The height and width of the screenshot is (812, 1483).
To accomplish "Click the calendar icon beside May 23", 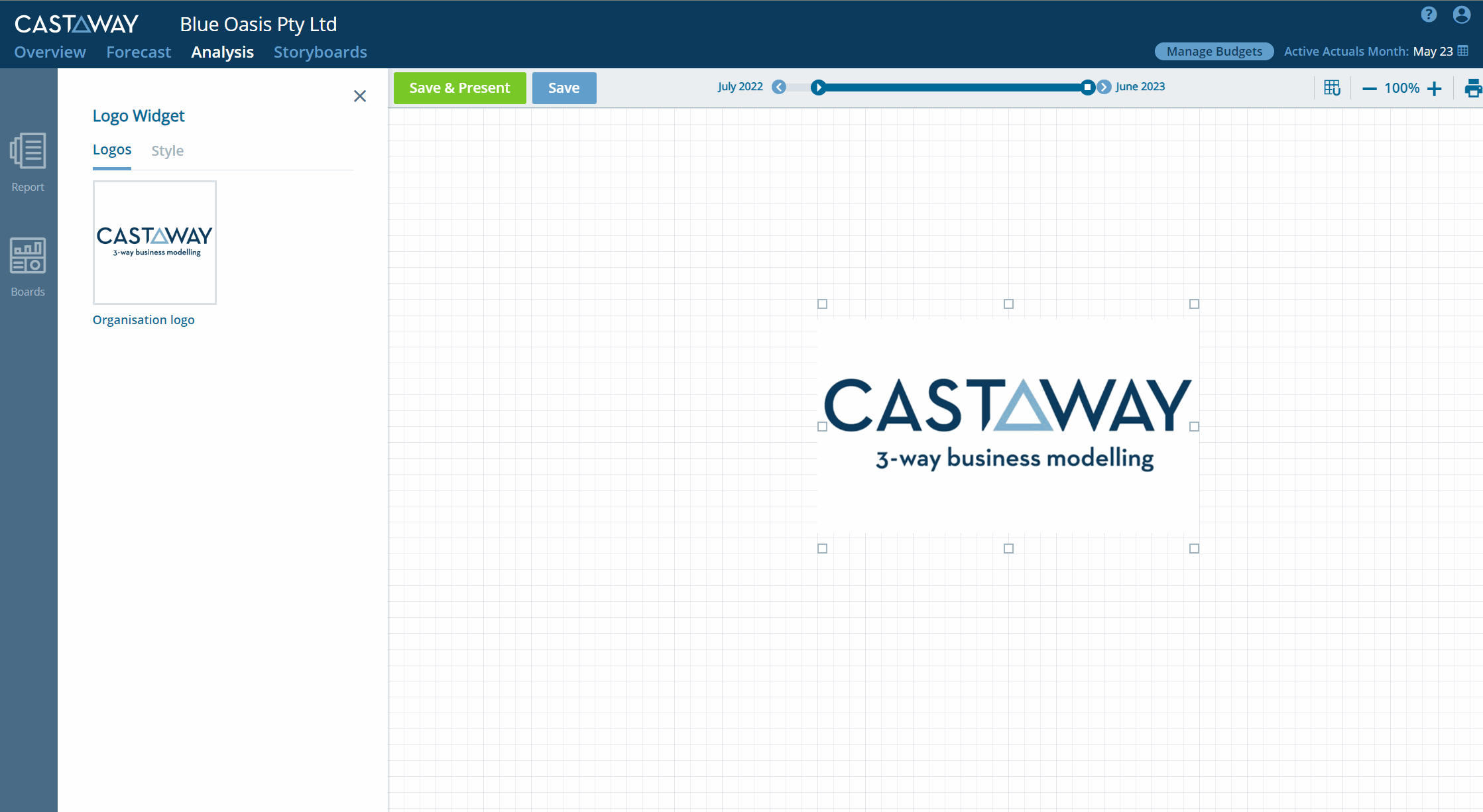I will coord(1462,51).
